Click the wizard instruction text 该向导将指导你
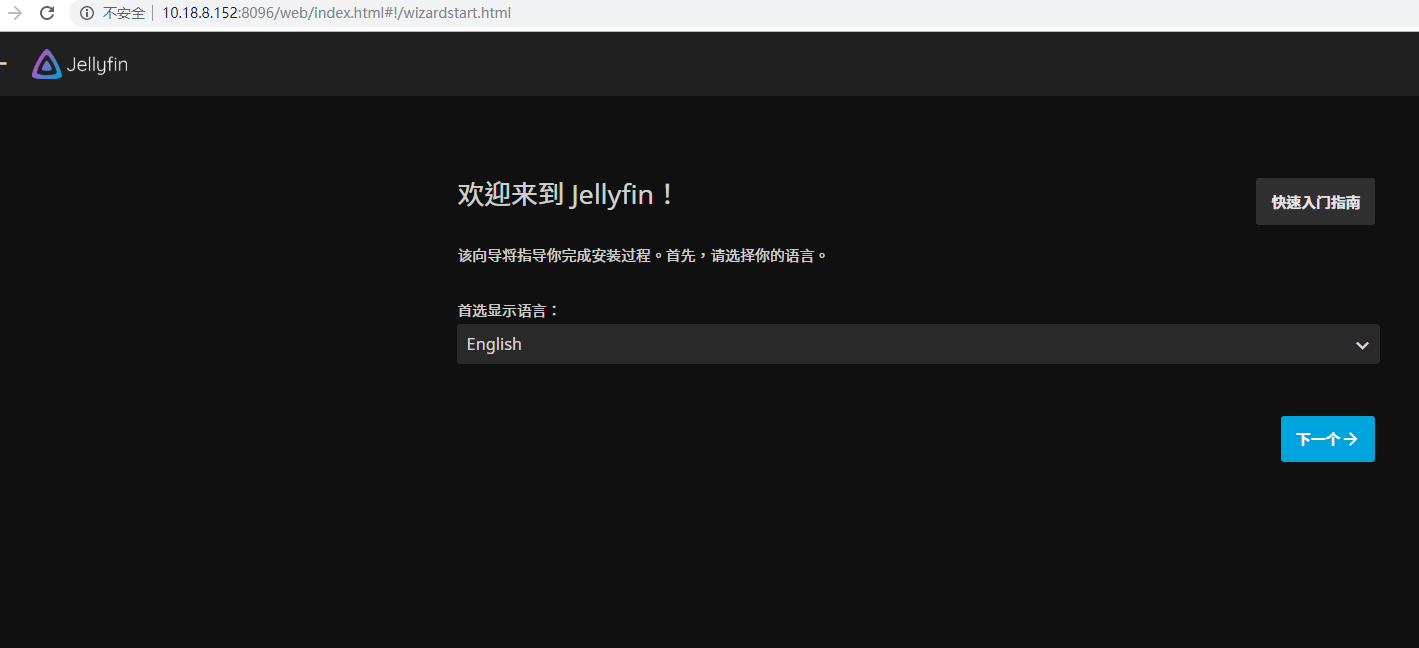 [642, 255]
